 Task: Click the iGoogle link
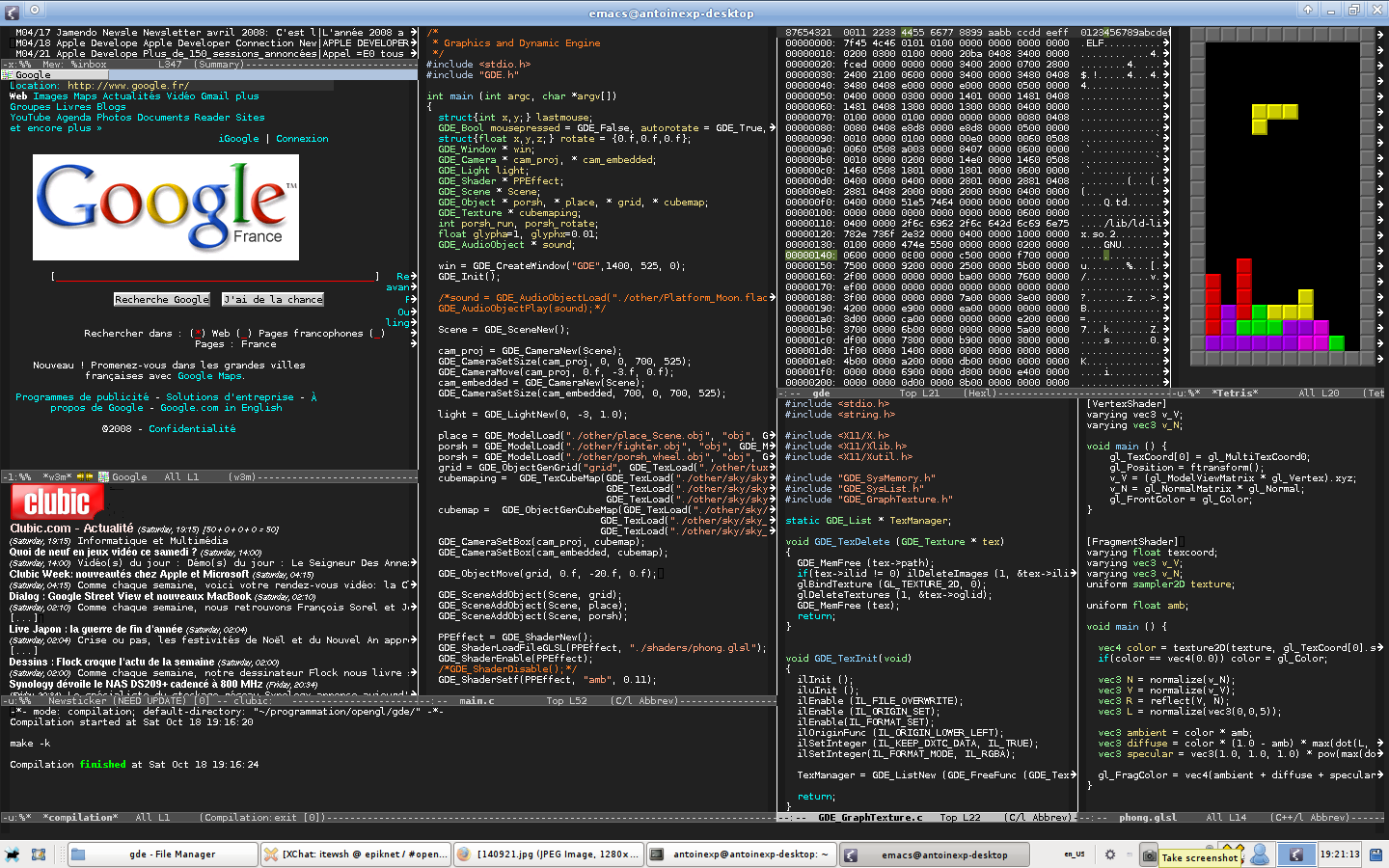pyautogui.click(x=238, y=139)
